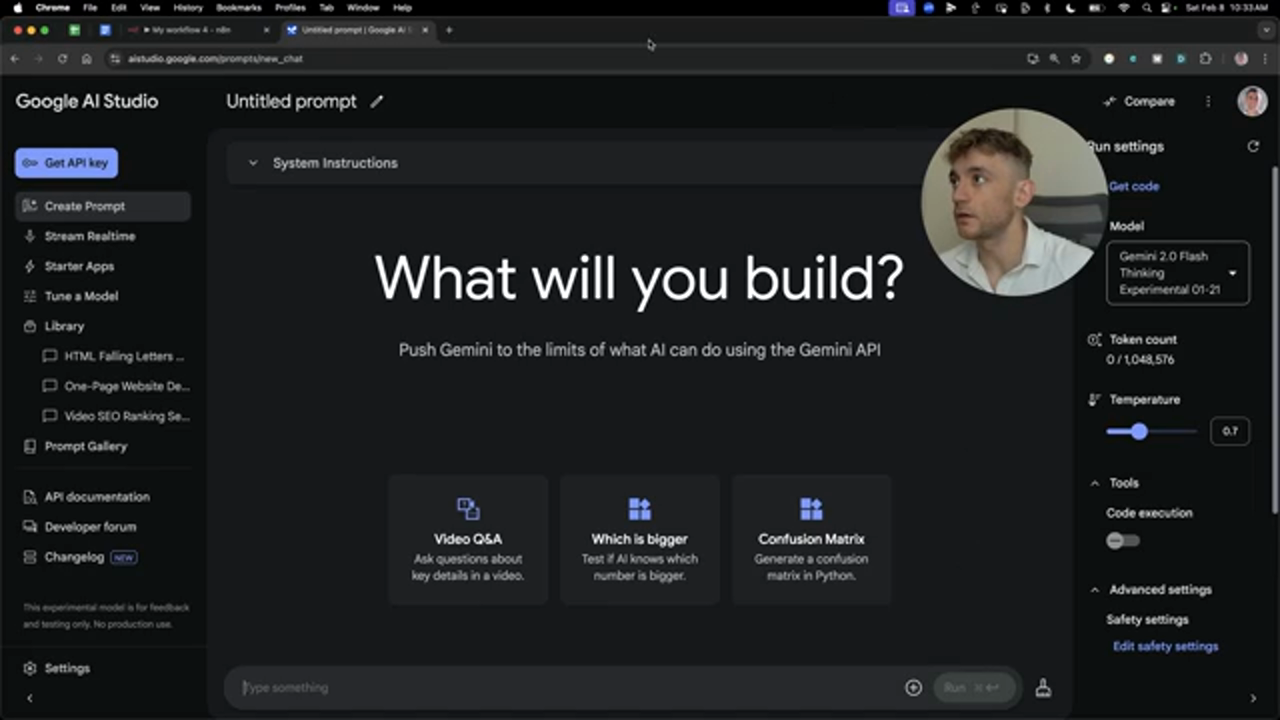The width and height of the screenshot is (1280, 720).
Task: Expand the Library section
Action: (64, 326)
